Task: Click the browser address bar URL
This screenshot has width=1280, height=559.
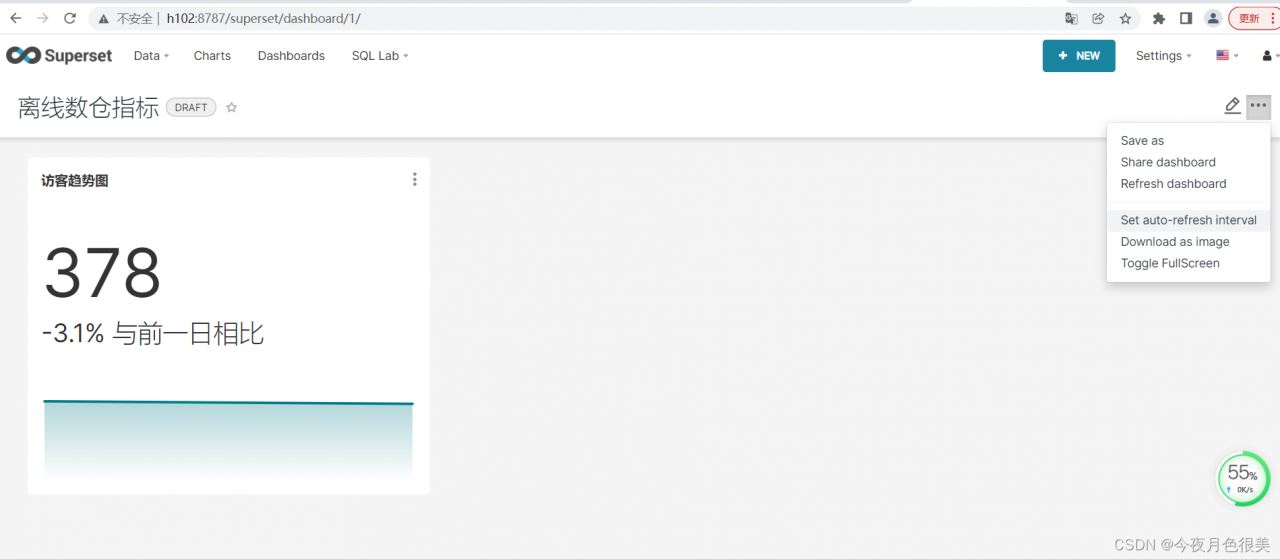Action: 263,18
